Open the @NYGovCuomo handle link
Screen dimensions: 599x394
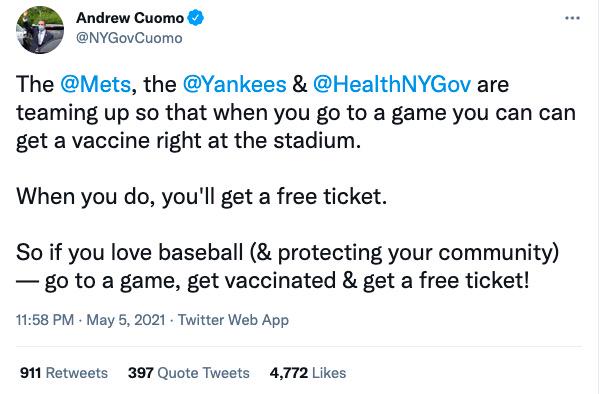(x=129, y=38)
